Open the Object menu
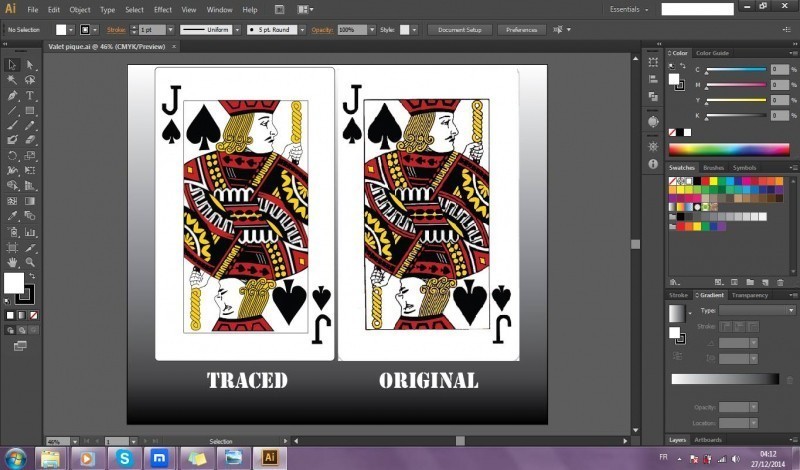This screenshot has height=470, width=800. coord(80,10)
